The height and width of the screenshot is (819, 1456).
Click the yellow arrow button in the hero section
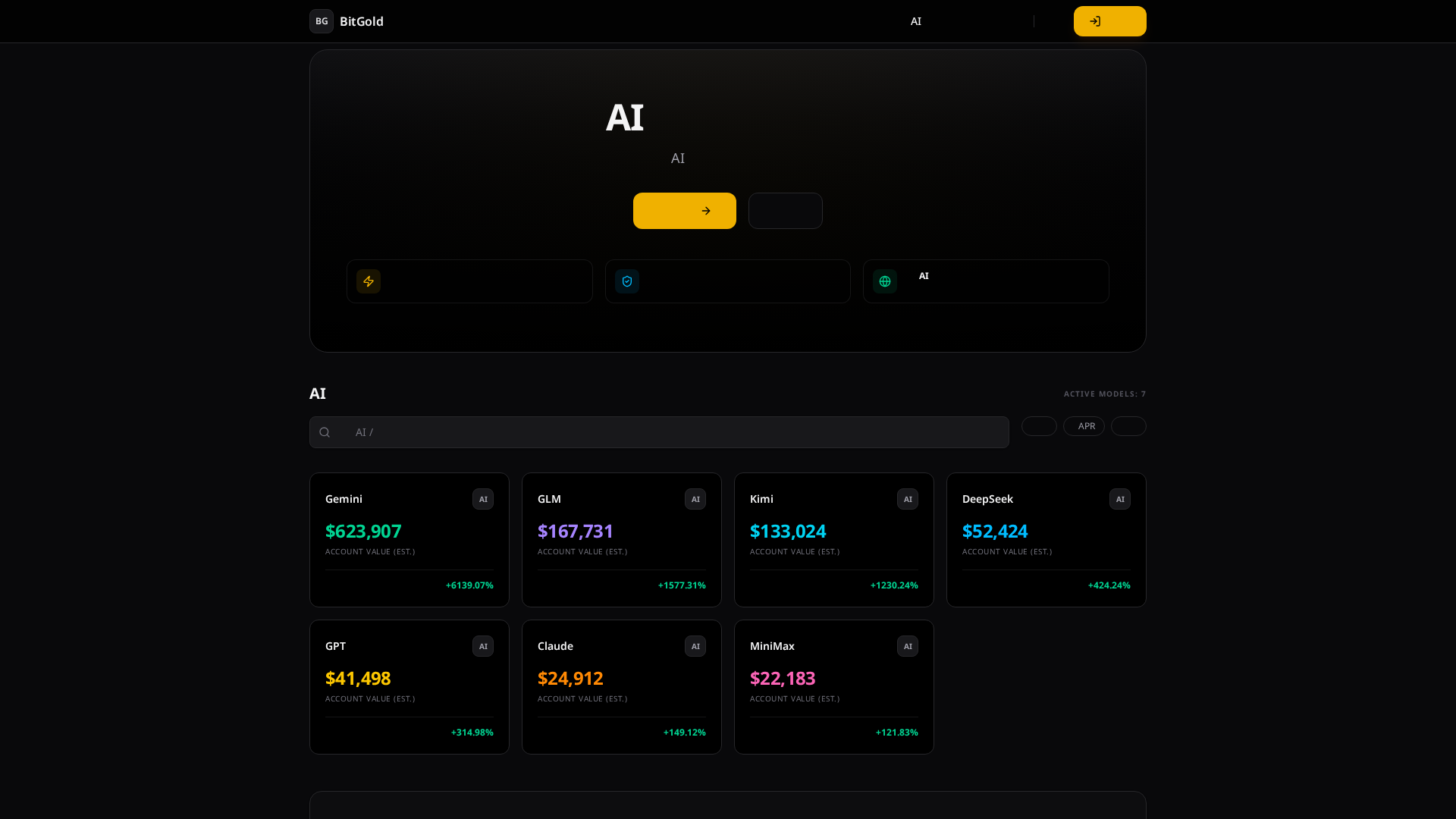point(684,211)
